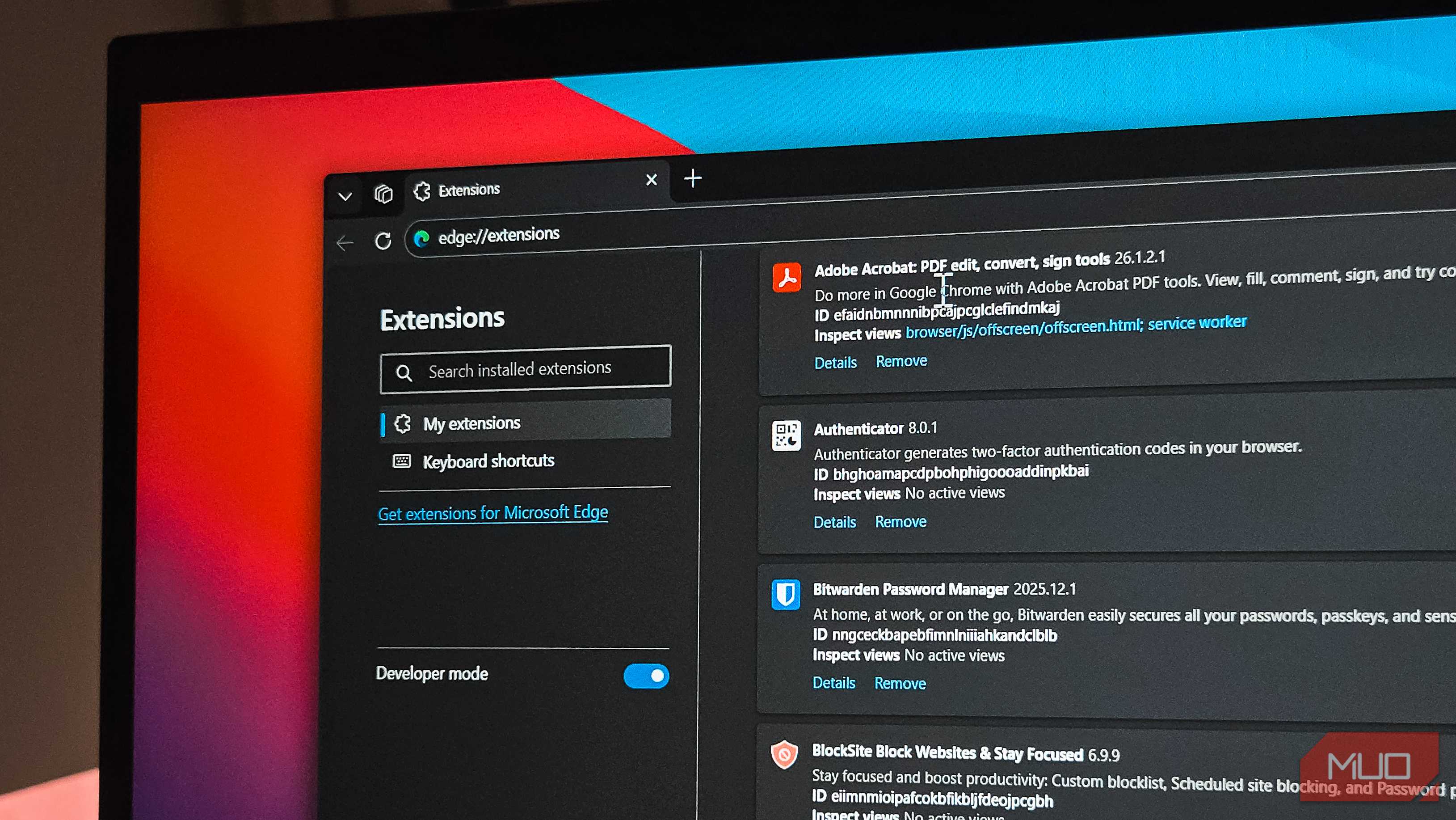
Task: Open the tab actions chevron menu
Action: (345, 196)
